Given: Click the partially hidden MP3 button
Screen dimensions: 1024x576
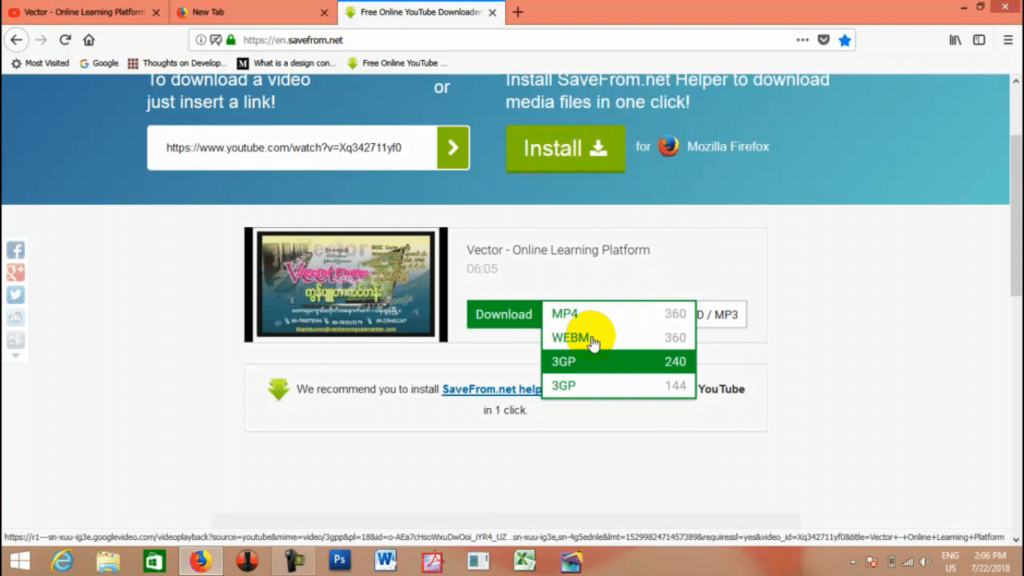Looking at the screenshot, I should click(721, 315).
